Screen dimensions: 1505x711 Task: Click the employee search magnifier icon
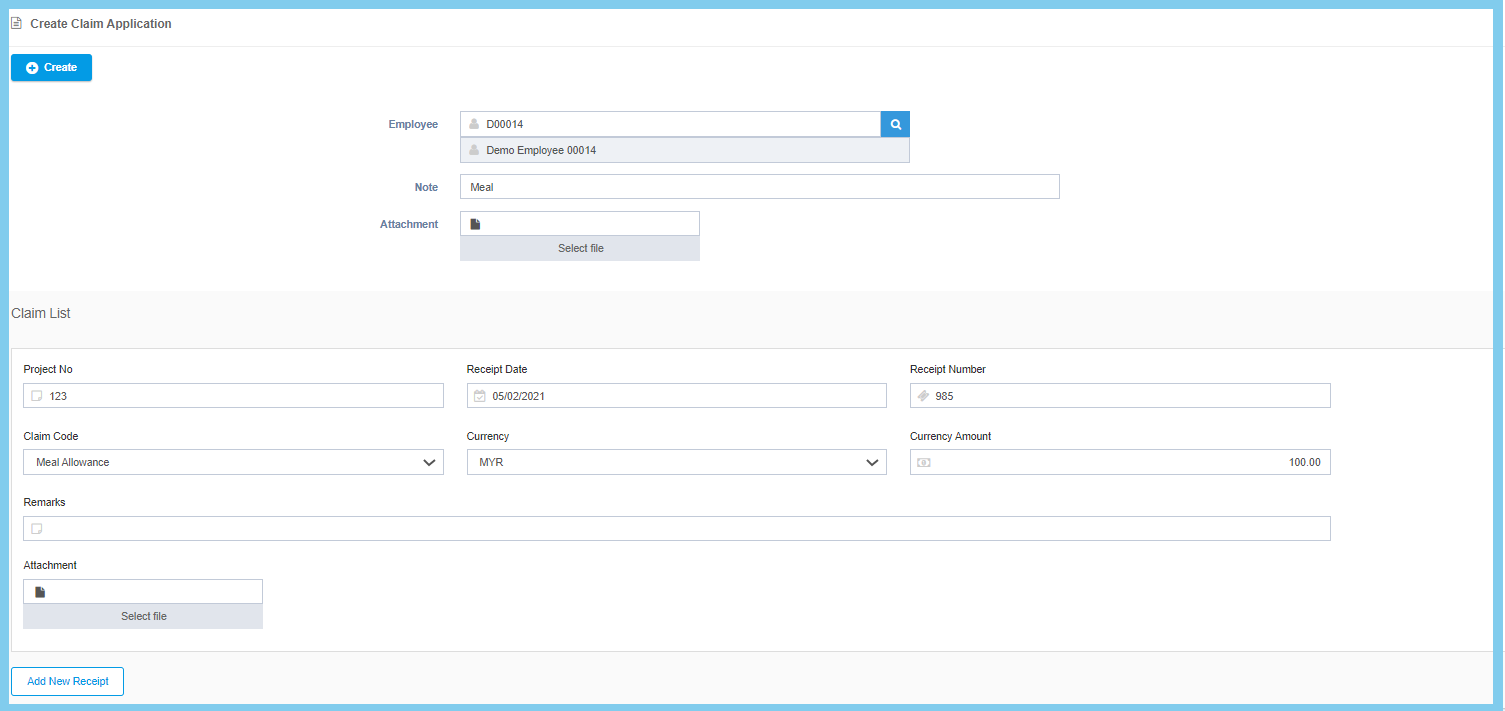895,124
